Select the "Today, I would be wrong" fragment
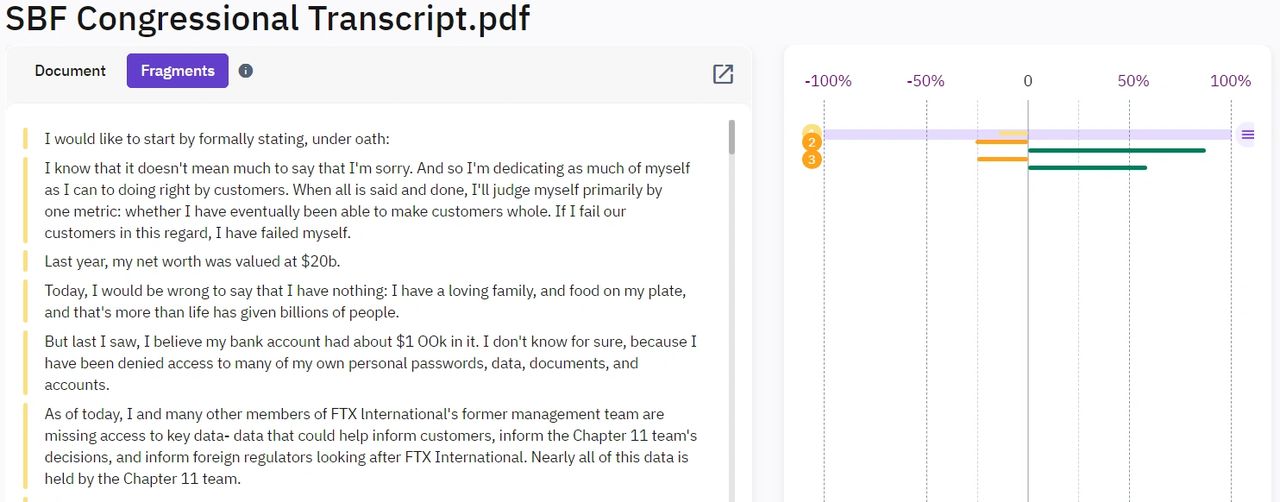1280x502 pixels. pos(365,301)
